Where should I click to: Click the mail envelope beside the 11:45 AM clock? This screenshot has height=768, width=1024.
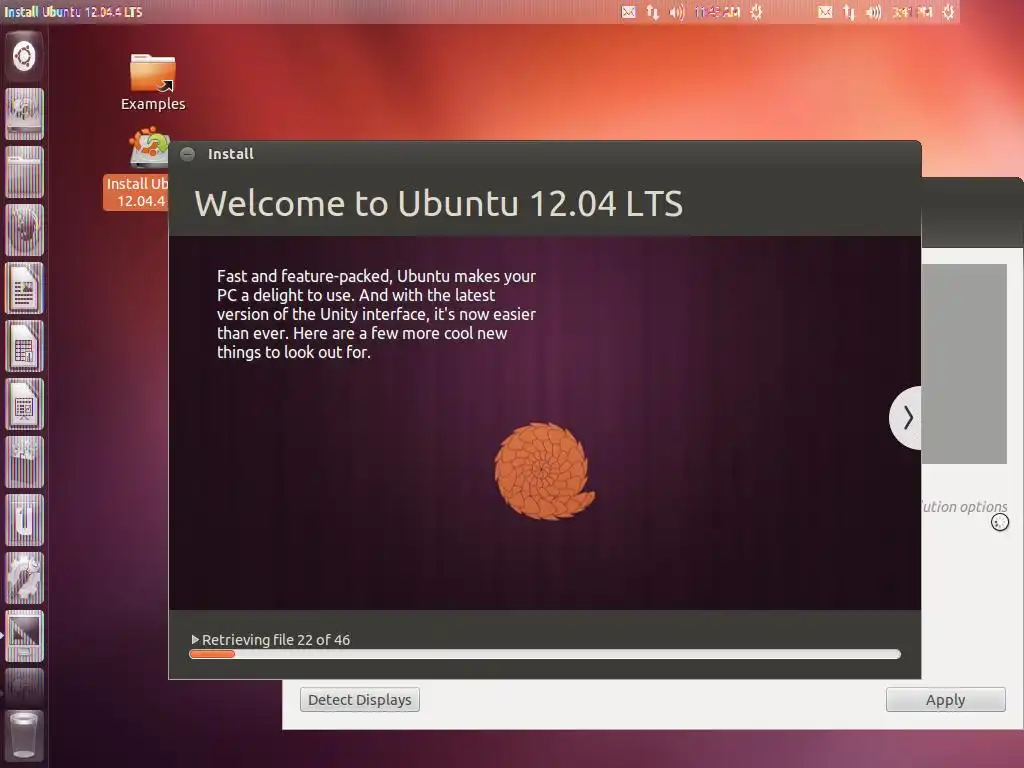pyautogui.click(x=628, y=12)
